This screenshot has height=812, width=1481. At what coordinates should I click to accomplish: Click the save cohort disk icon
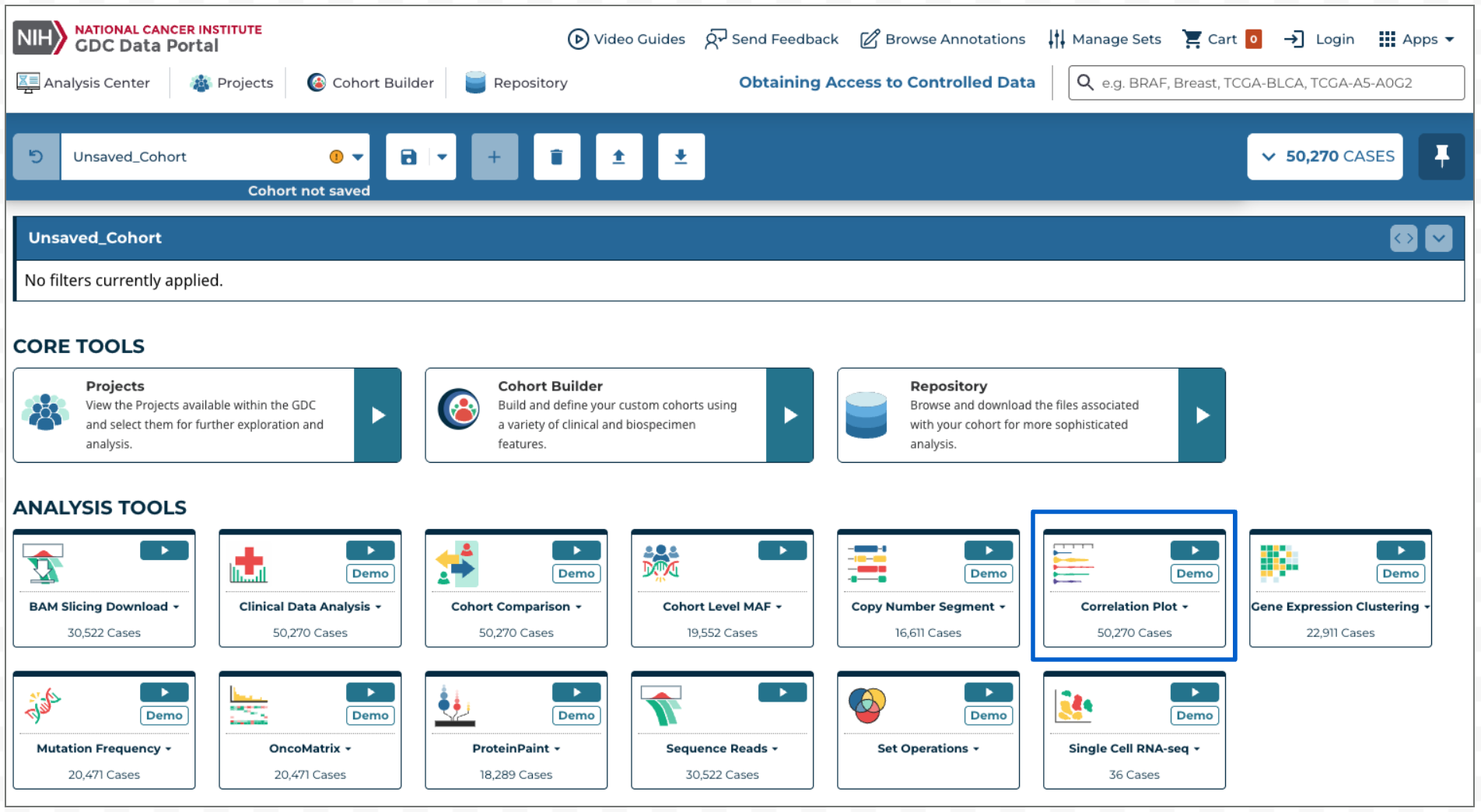pos(408,157)
